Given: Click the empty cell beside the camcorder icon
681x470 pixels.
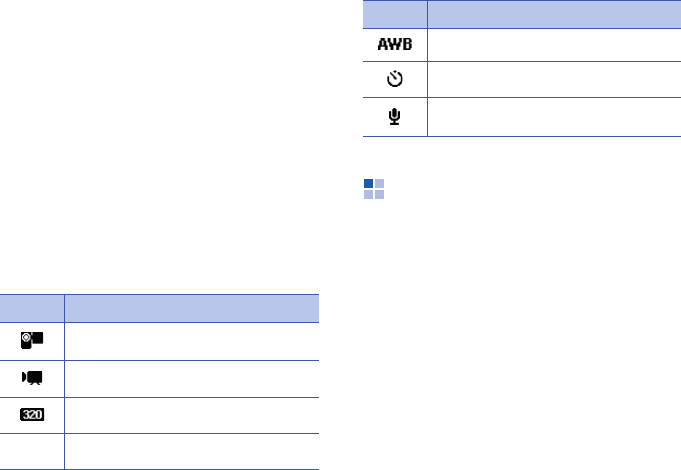Looking at the screenshot, I should [191, 341].
